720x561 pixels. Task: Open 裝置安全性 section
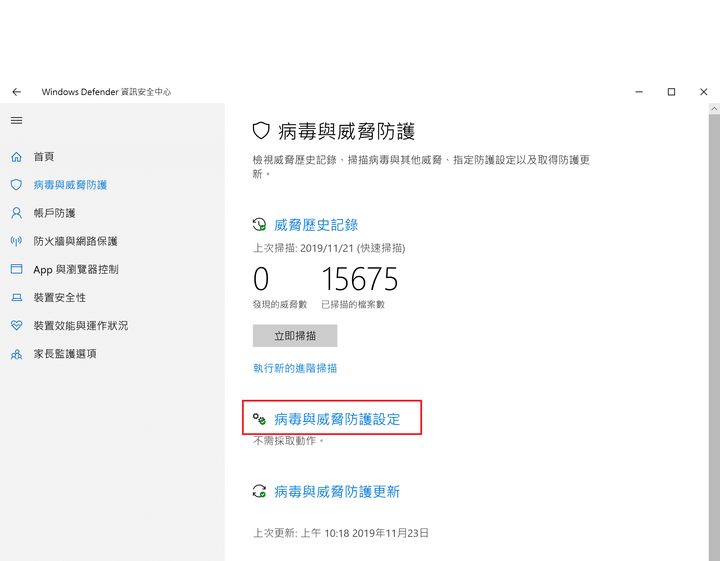pos(60,297)
